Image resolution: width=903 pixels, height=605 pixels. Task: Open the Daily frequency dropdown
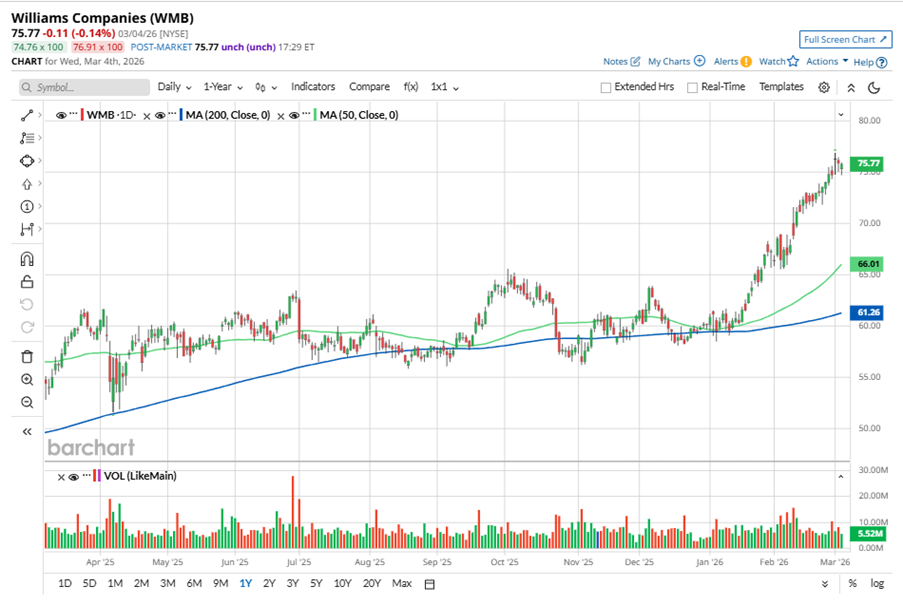click(174, 87)
